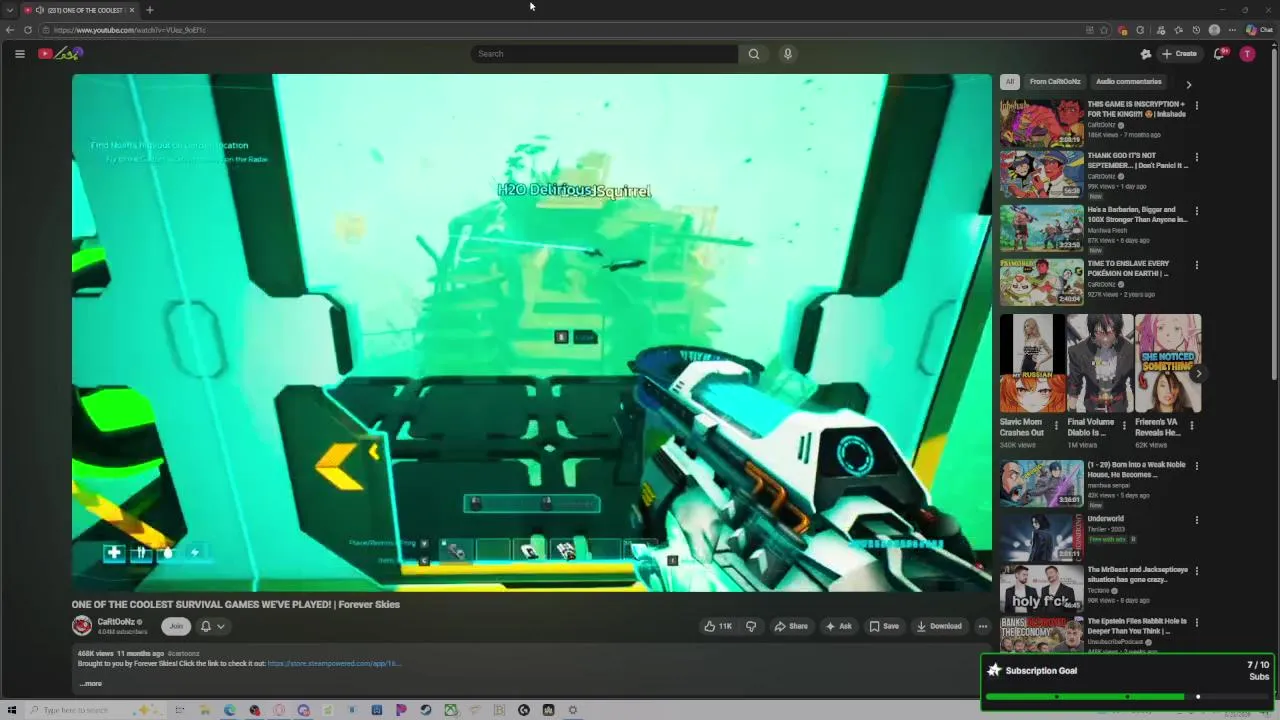Open options for Barbarian manhwa video
The height and width of the screenshot is (720, 1280).
[1196, 211]
